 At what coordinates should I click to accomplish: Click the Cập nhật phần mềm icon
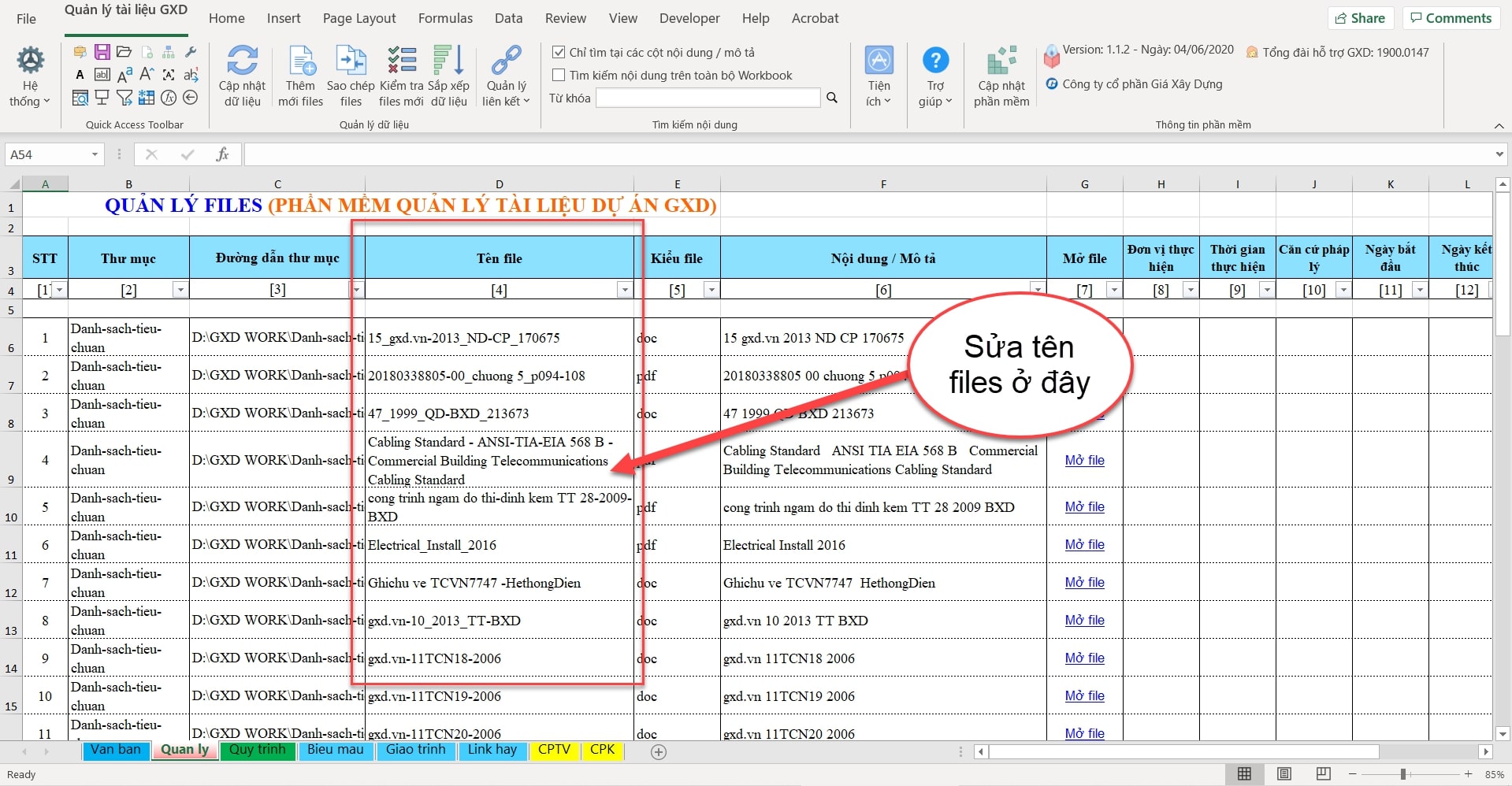tap(1001, 61)
